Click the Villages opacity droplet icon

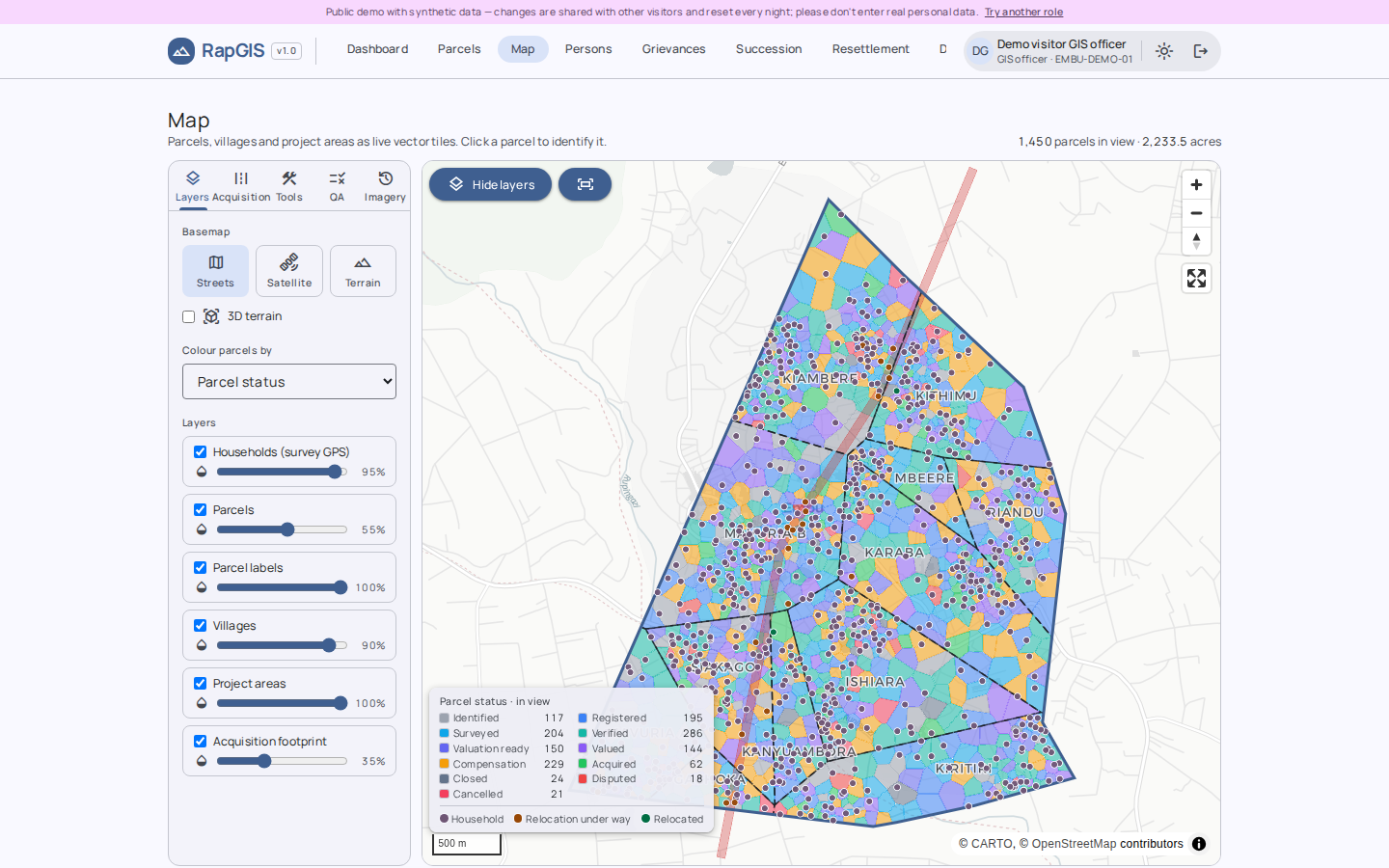[x=202, y=645]
